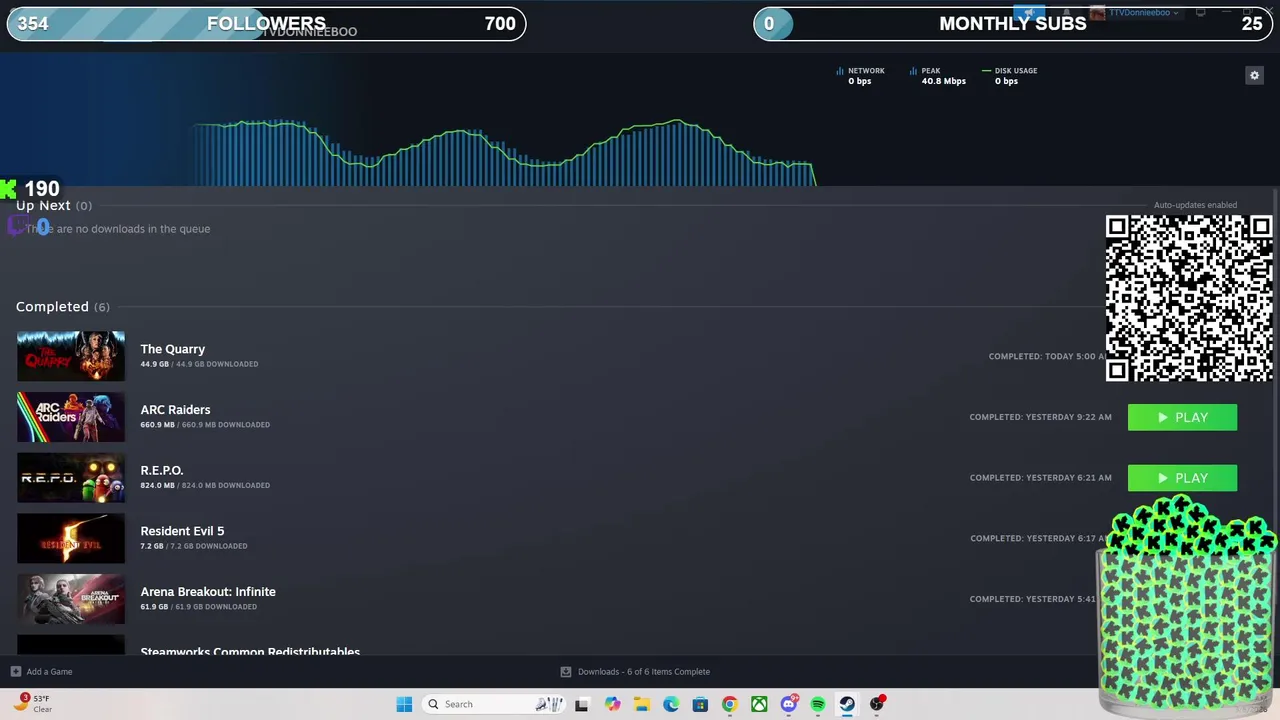Open the 'Downloads - 6 of 6 Items Complete' status

pyautogui.click(x=644, y=672)
